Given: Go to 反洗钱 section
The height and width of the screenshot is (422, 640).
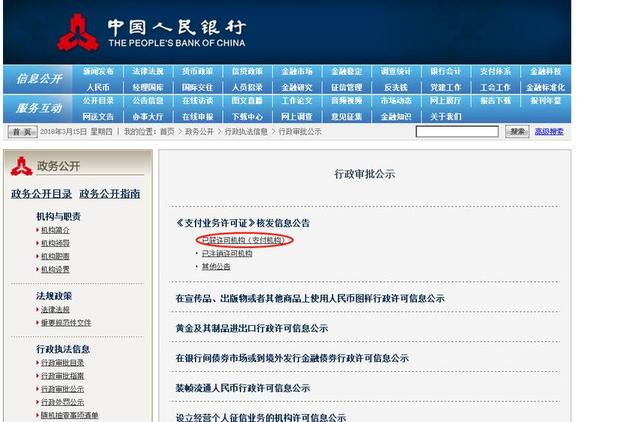Looking at the screenshot, I should pos(396,87).
